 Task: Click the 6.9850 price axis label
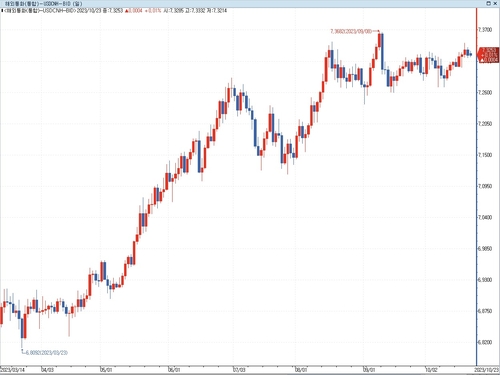[485, 249]
